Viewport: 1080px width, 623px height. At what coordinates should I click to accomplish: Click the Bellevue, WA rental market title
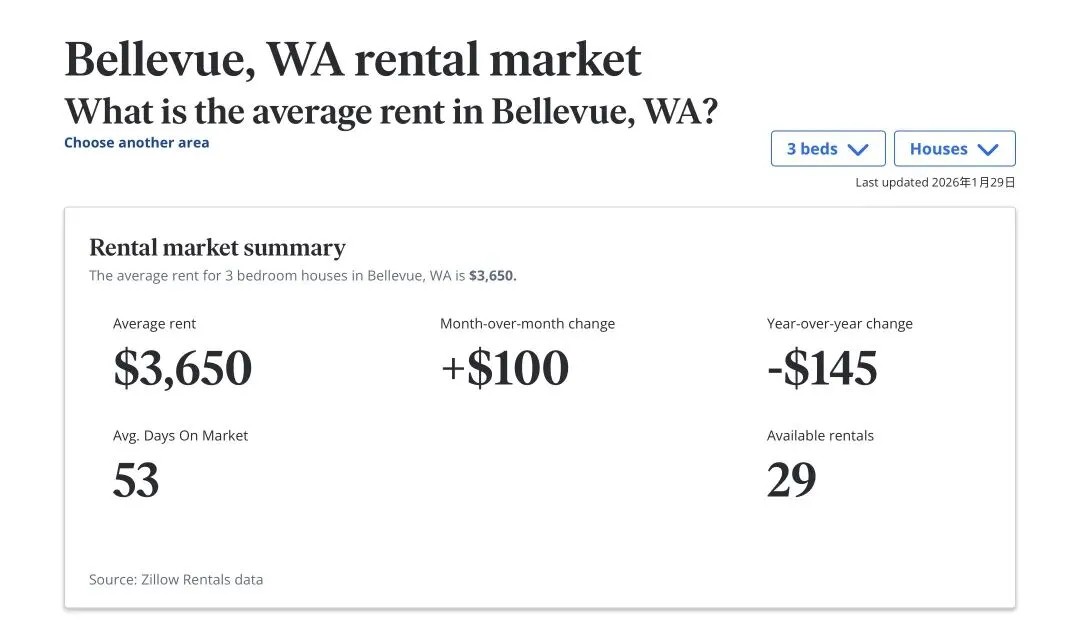353,60
